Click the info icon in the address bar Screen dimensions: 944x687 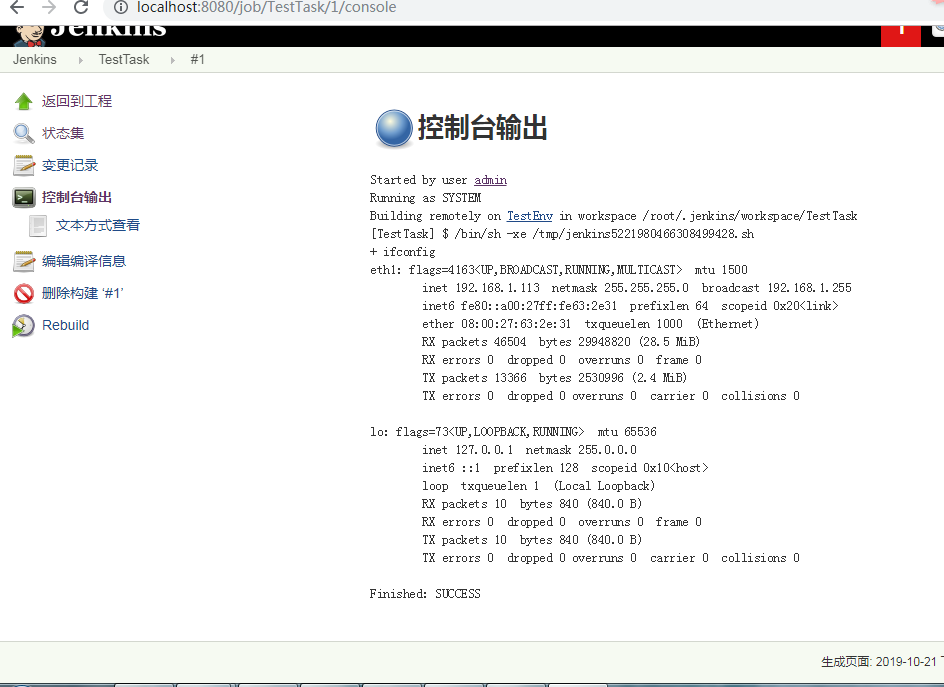[120, 7]
